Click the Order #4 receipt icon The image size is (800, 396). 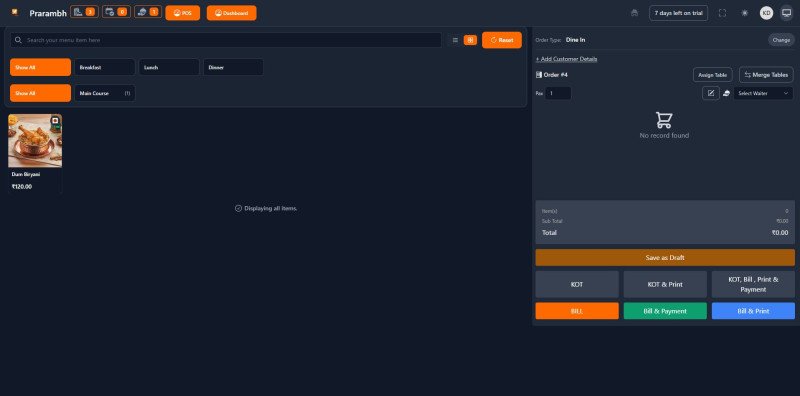click(x=539, y=75)
